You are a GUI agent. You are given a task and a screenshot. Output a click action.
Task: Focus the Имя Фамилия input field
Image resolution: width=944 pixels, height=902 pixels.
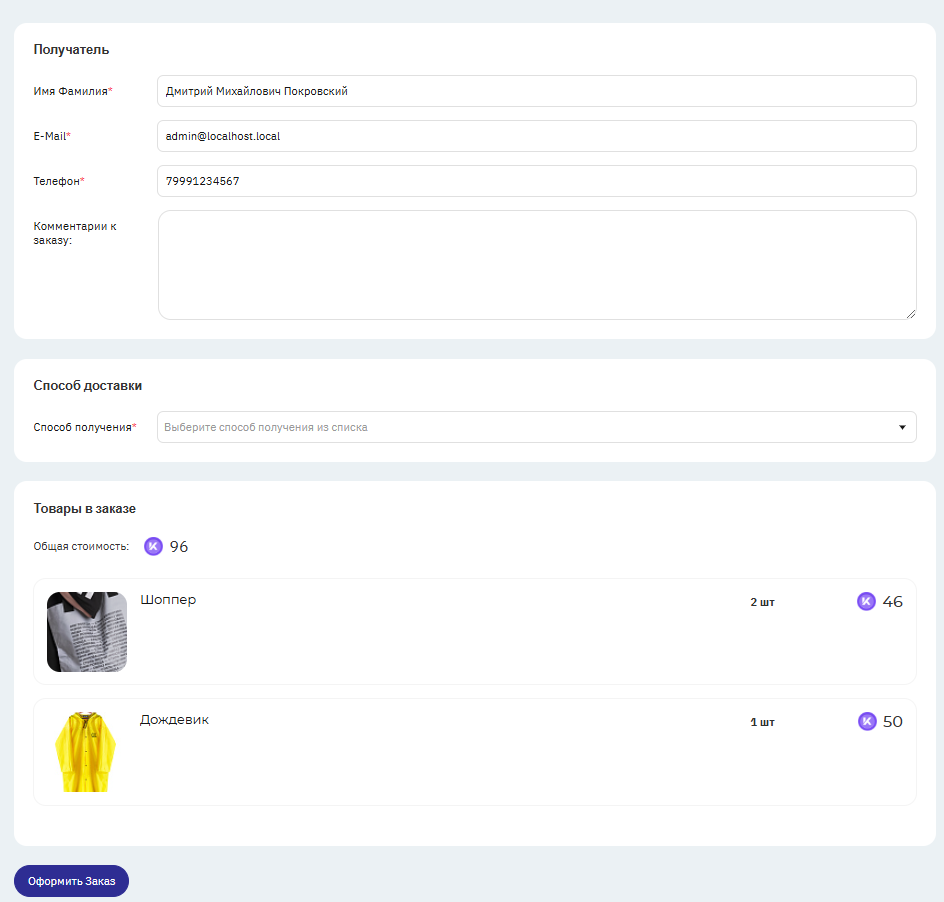536,91
